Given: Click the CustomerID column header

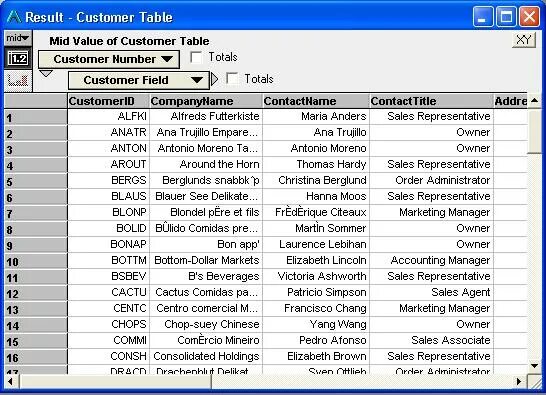Looking at the screenshot, I should [108, 101].
